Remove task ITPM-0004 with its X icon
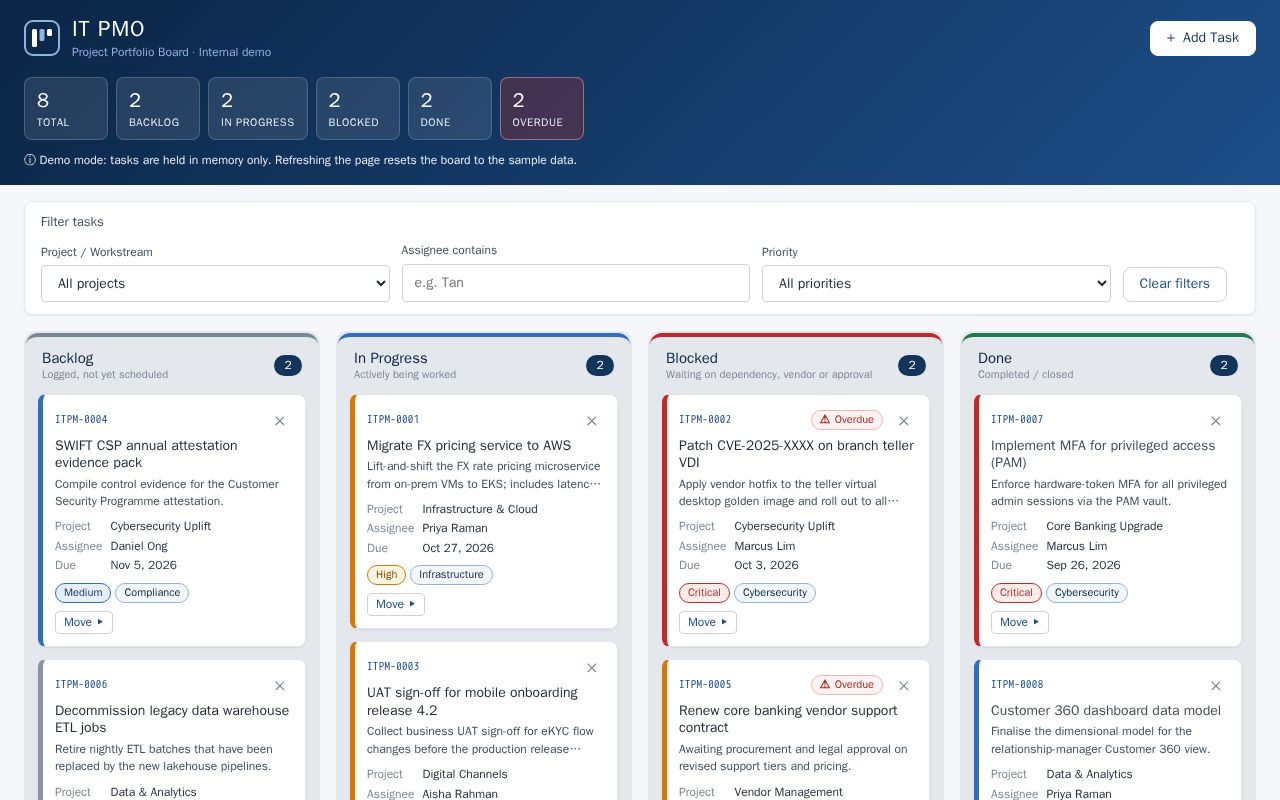Screen dimensions: 1280x800 (x=280, y=421)
